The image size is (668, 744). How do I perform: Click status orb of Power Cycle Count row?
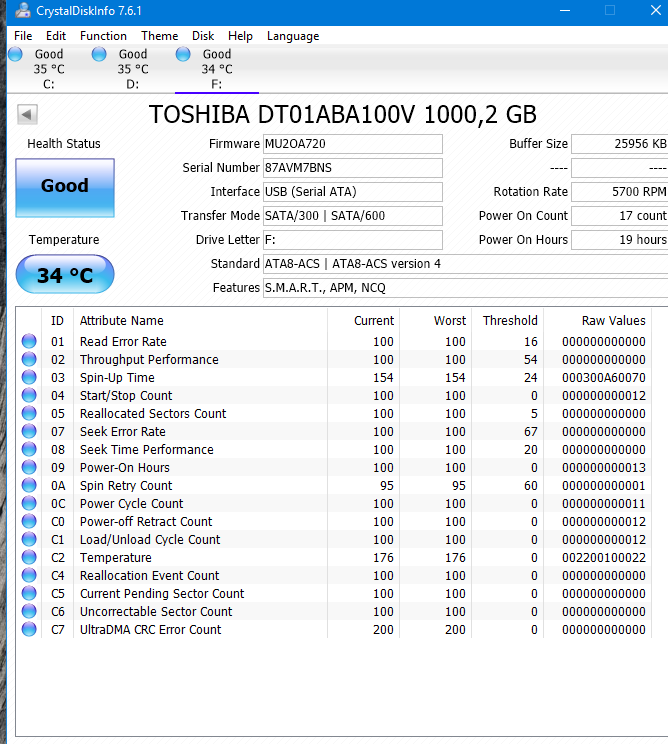tap(29, 503)
